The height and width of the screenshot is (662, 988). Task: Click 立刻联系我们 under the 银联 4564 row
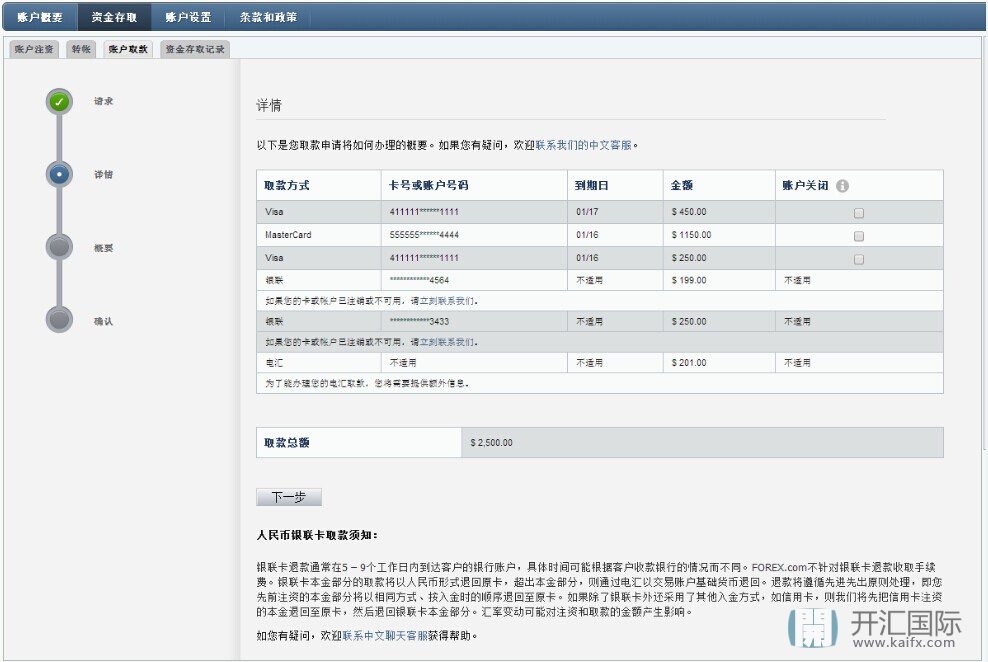pyautogui.click(x=451, y=300)
